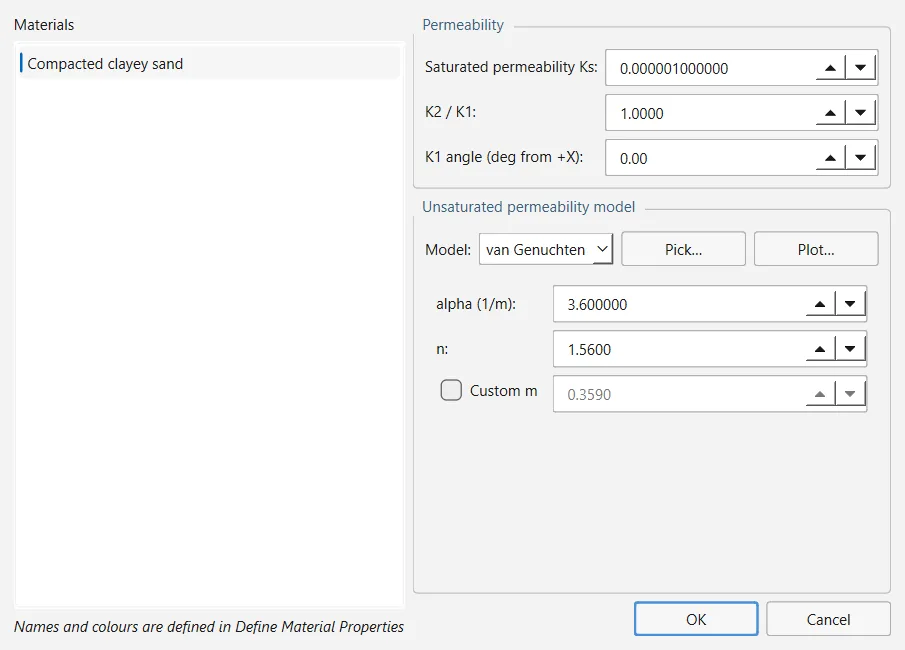Increase n value with up arrow
Image resolution: width=905 pixels, height=650 pixels.
820,349
